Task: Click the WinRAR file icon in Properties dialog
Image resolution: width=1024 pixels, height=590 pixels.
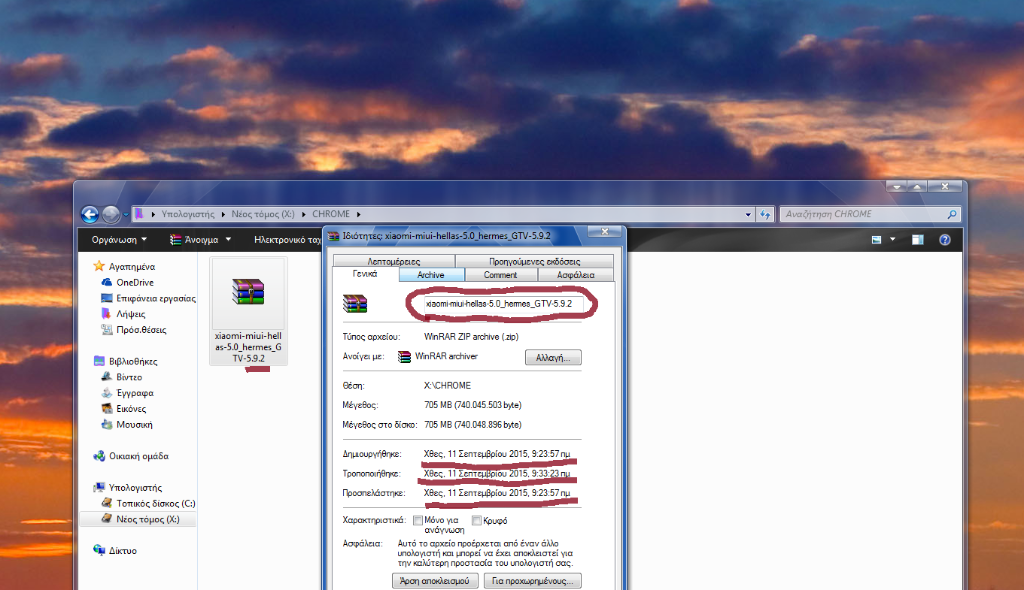Action: tap(355, 303)
